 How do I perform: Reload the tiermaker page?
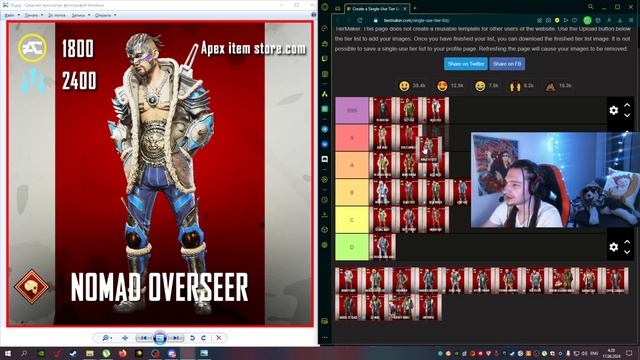point(360,20)
